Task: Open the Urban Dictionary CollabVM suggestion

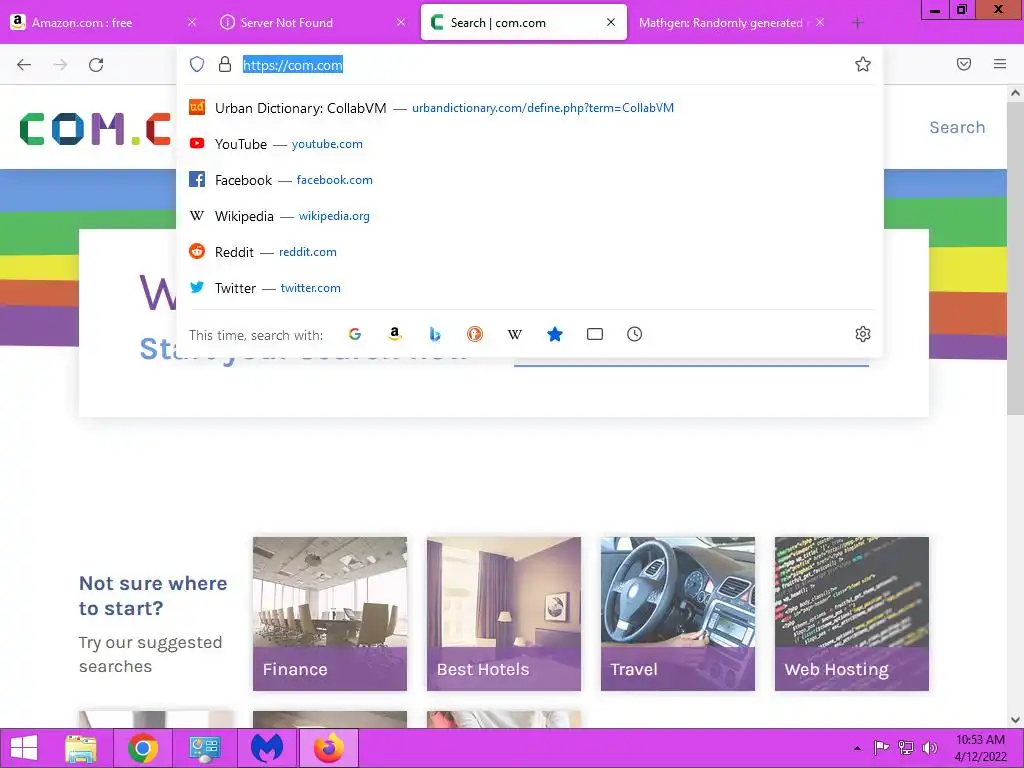Action: pyautogui.click(x=529, y=108)
